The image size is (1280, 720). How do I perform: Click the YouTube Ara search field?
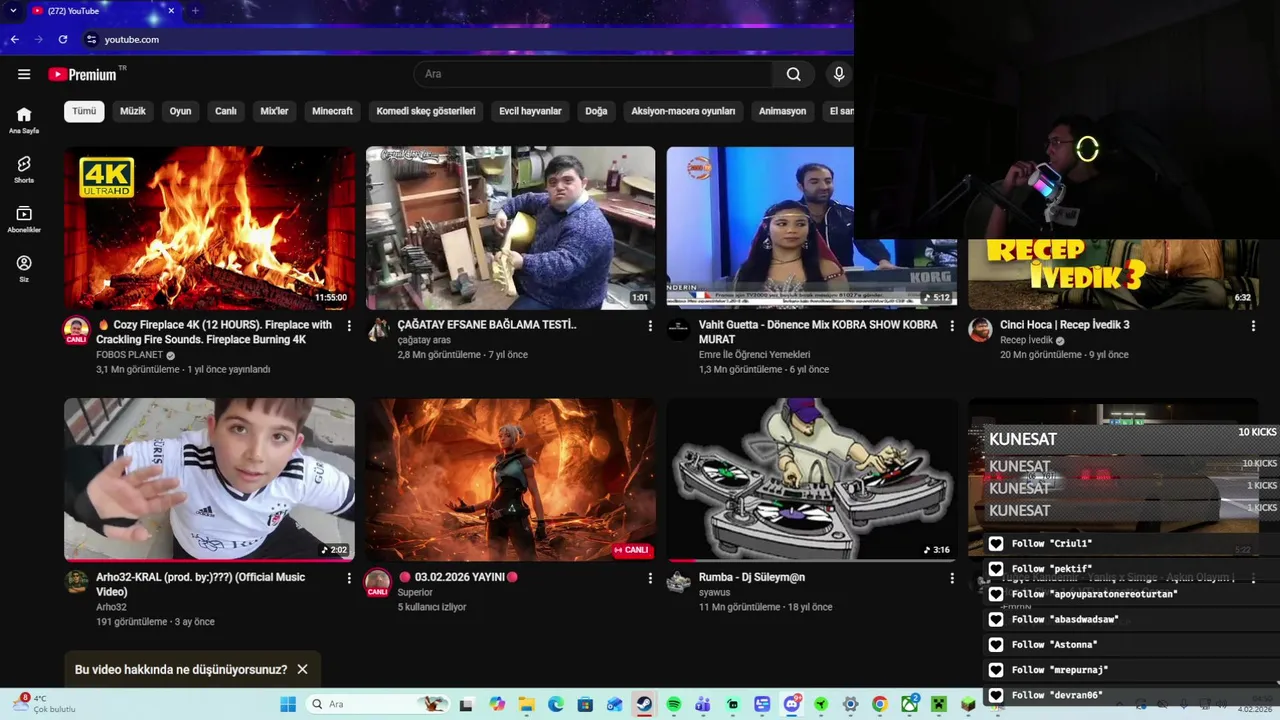coord(592,74)
